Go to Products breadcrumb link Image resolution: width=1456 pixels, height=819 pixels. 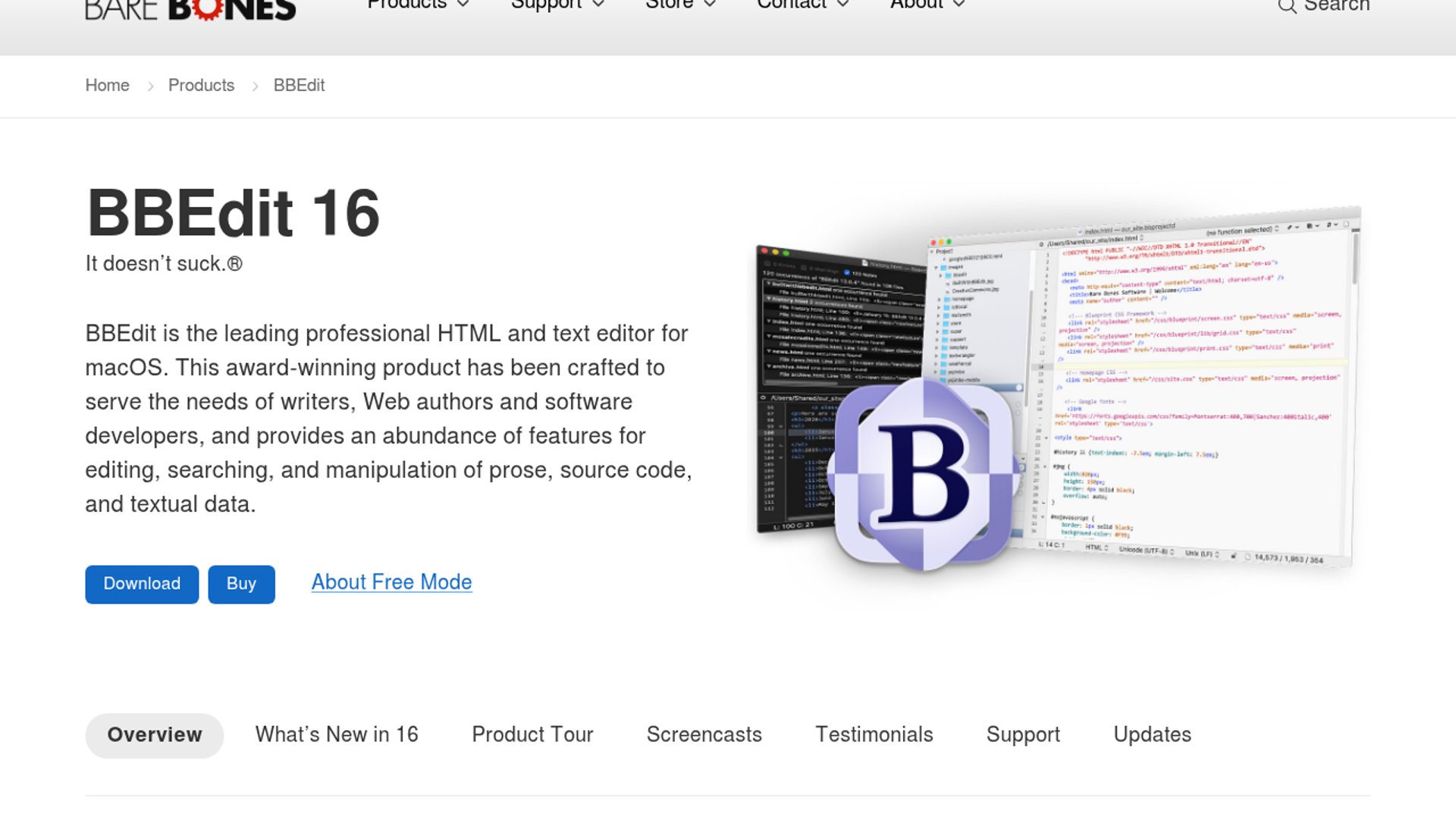click(201, 86)
